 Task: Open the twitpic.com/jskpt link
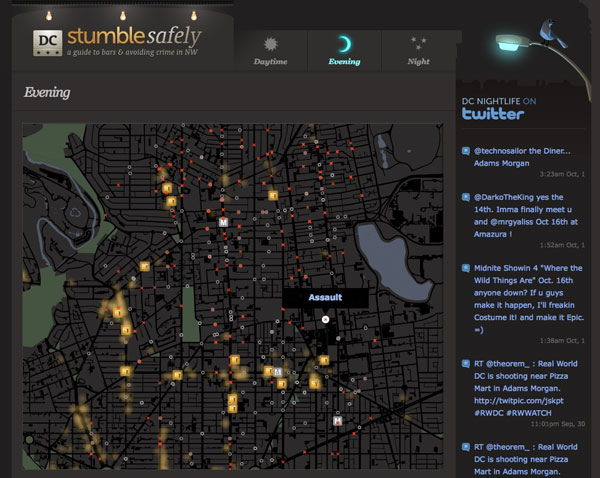pos(519,401)
